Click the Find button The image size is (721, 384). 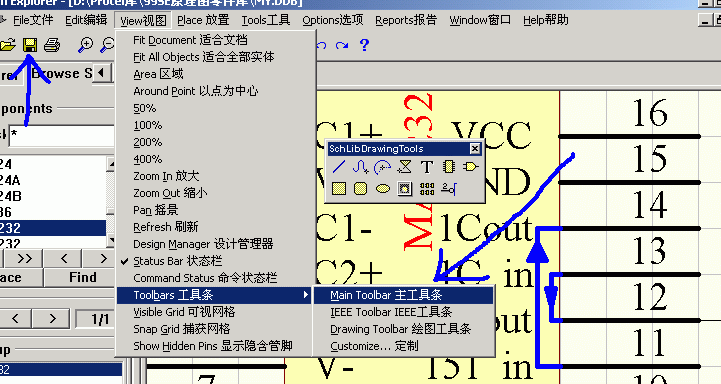(x=83, y=277)
